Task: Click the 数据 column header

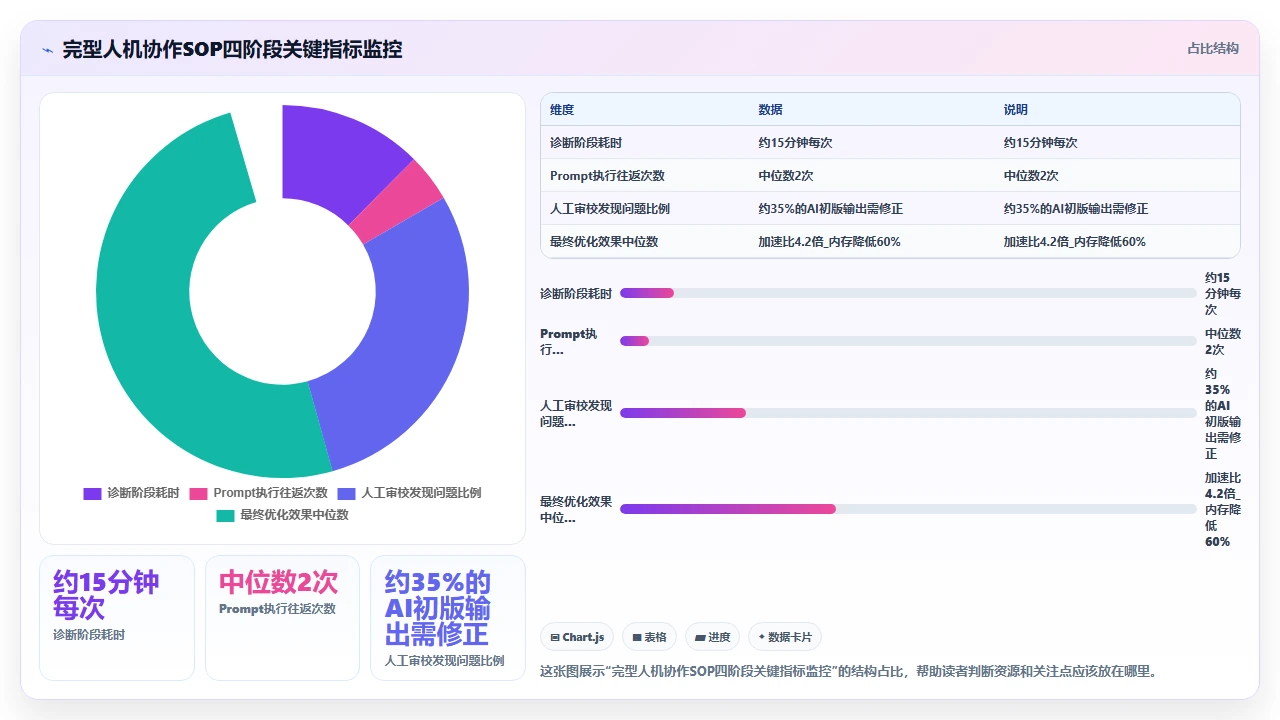Action: pos(770,110)
